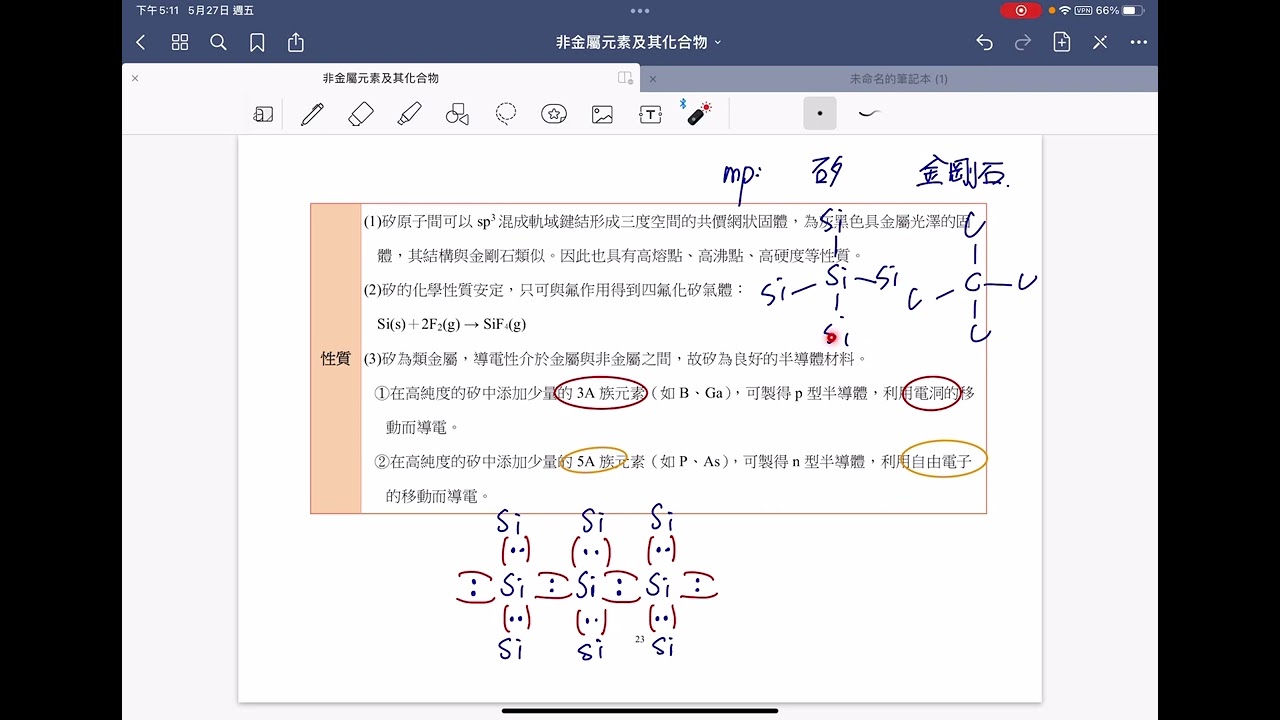Image resolution: width=1280 pixels, height=720 pixels.
Task: Switch to the 非金屬元素及其化合物 tab
Action: point(380,78)
